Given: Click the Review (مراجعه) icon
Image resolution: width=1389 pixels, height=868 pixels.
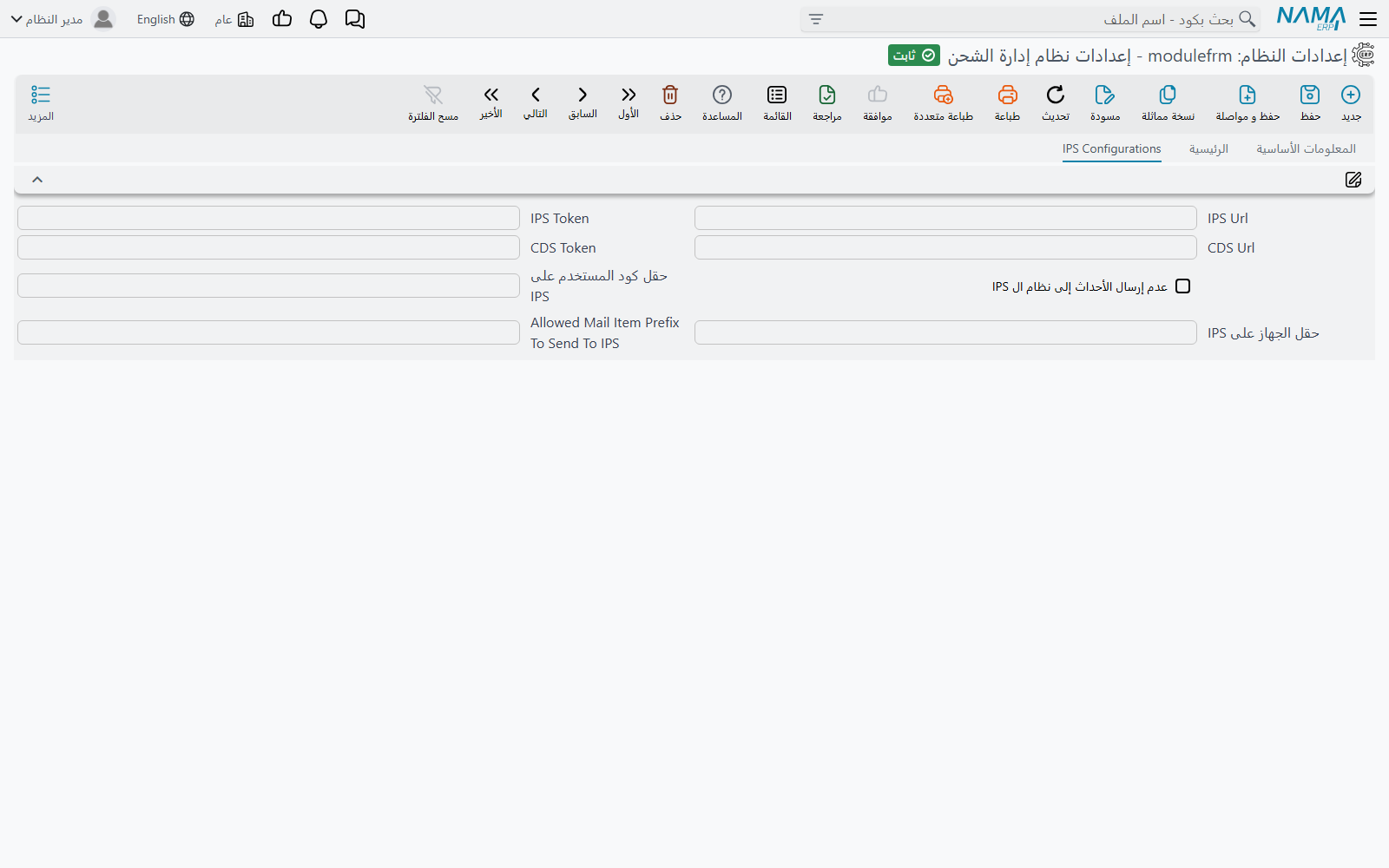Looking at the screenshot, I should [x=827, y=95].
